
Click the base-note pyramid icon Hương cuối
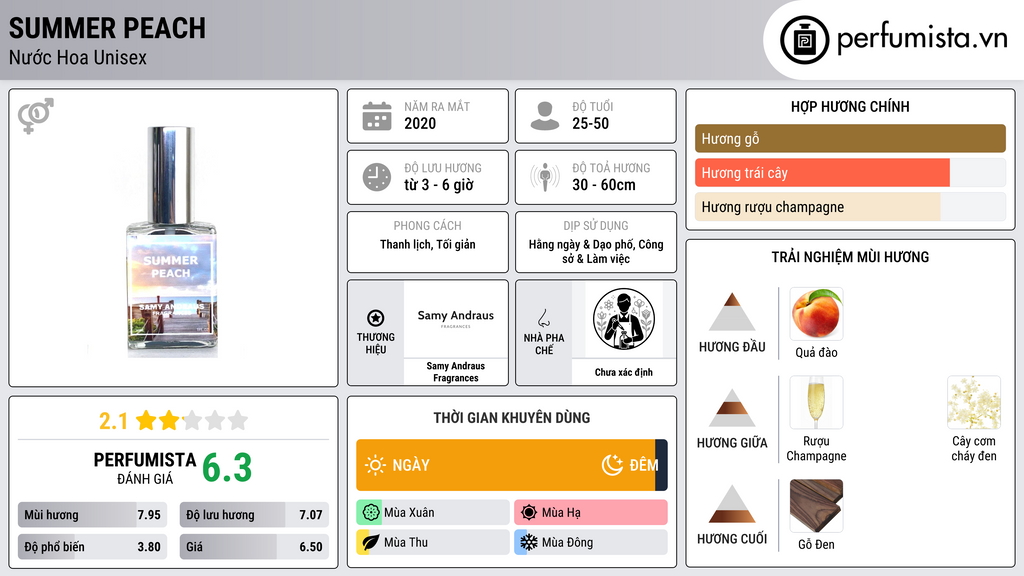click(732, 504)
